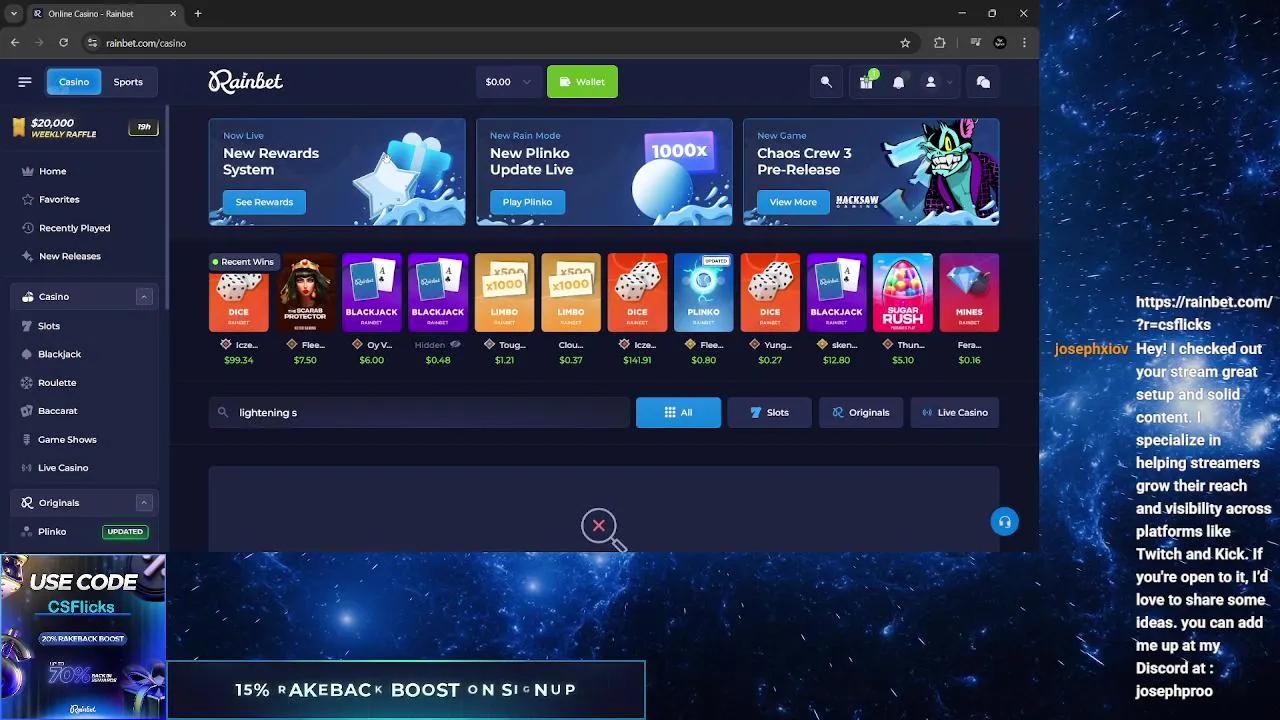Open browser three-dot menu
The width and height of the screenshot is (1280, 720).
click(1024, 43)
